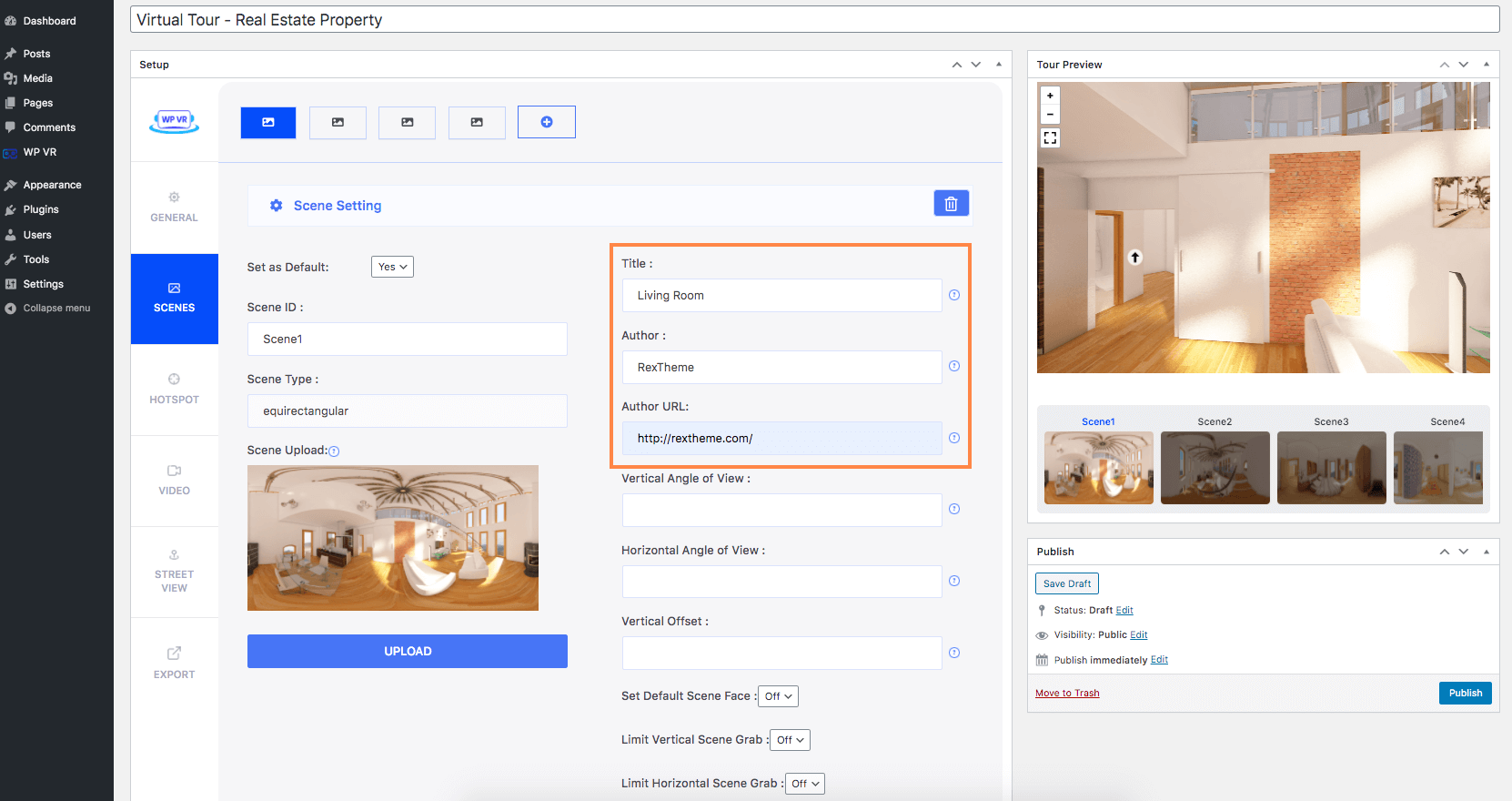Click the Publish button
The image size is (1512, 801).
tap(1465, 693)
